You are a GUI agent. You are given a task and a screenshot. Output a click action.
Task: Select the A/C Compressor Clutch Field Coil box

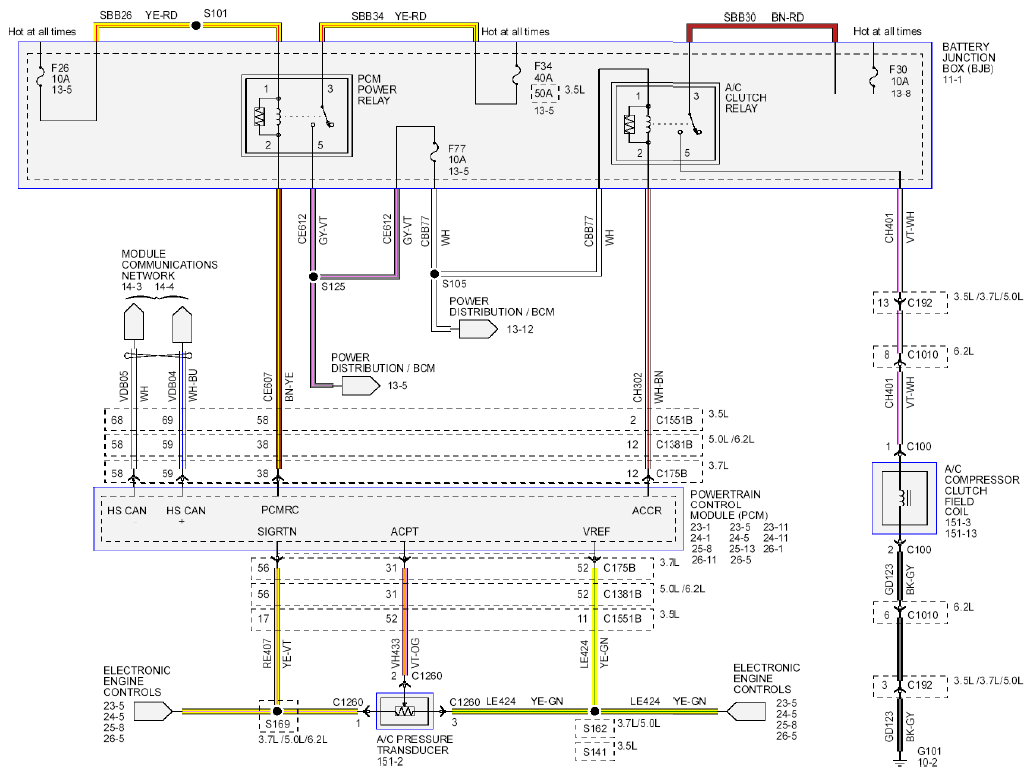pyautogui.click(x=904, y=498)
